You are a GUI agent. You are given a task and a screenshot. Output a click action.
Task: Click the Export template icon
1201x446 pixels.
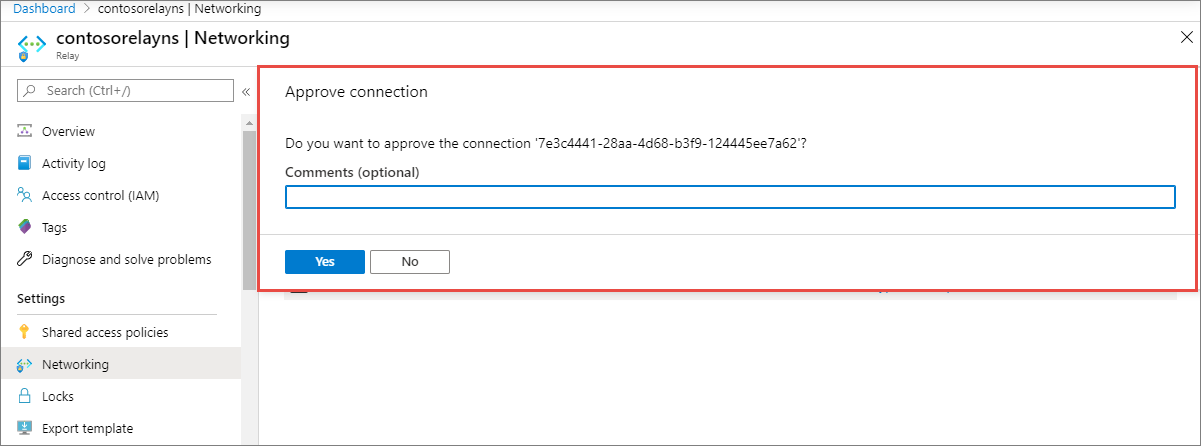pos(25,428)
